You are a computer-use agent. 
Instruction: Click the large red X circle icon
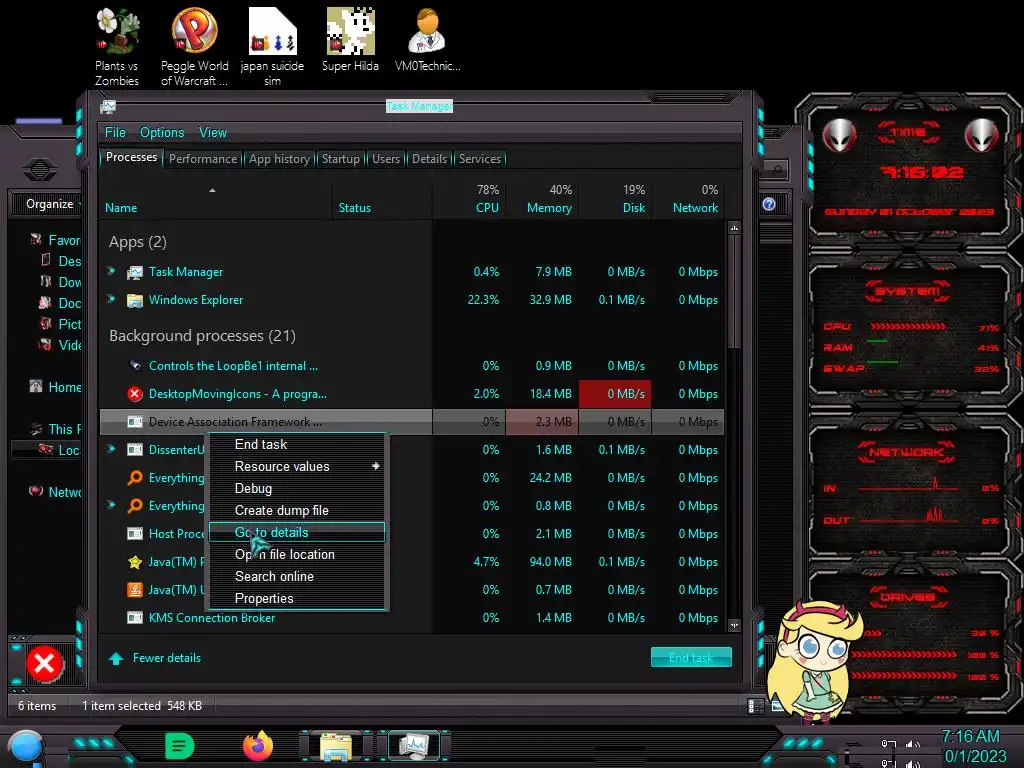click(44, 664)
